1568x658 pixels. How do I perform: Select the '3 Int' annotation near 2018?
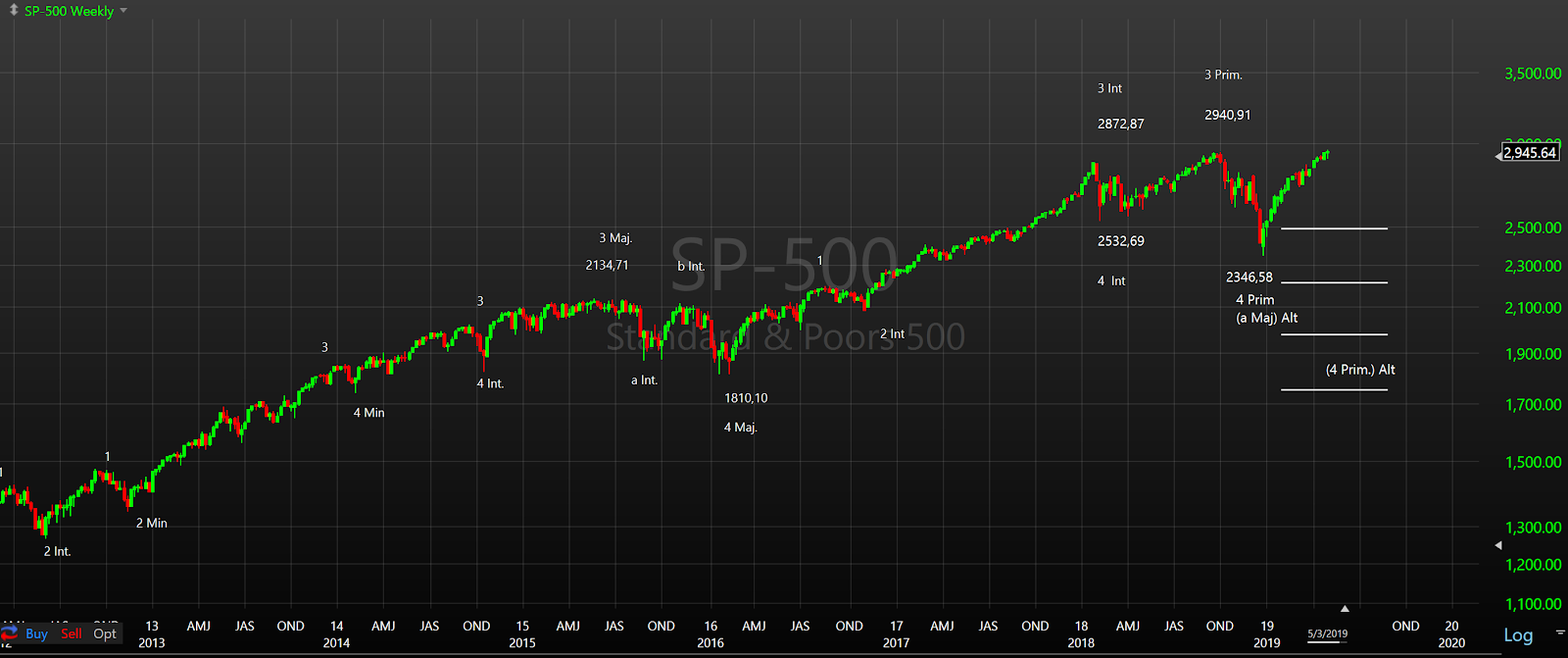[x=1109, y=88]
